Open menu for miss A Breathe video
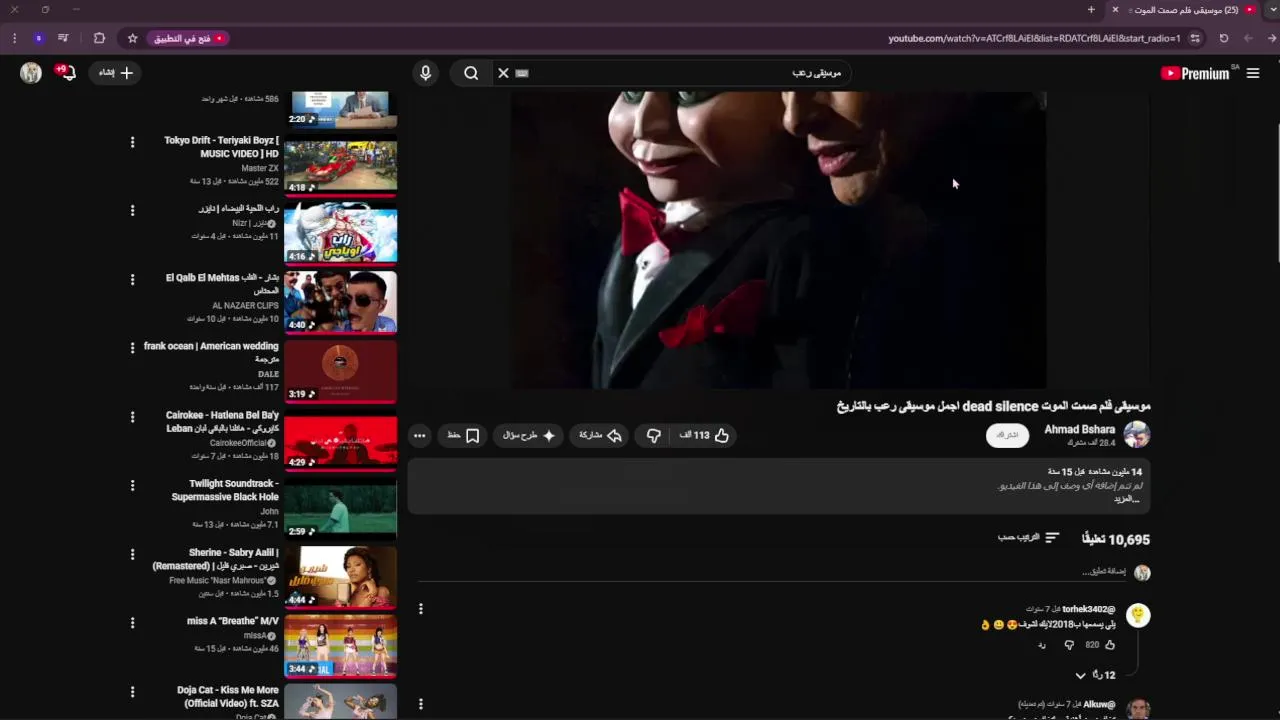The image size is (1280, 720). (x=132, y=623)
